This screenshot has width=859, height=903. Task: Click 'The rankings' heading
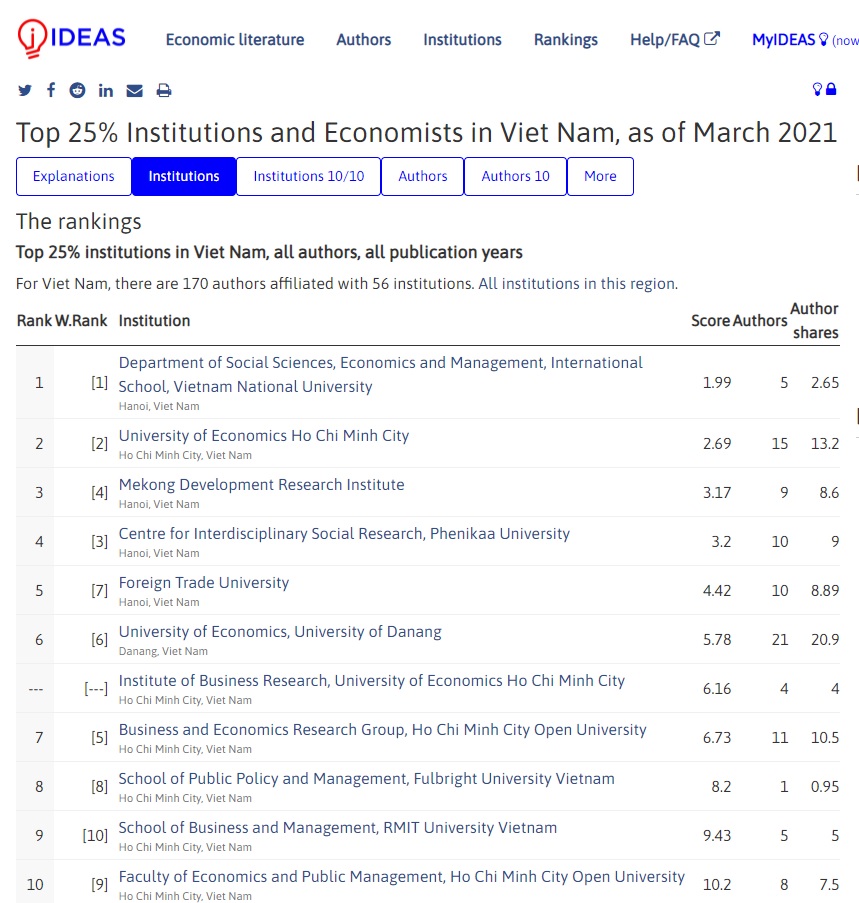coord(78,222)
